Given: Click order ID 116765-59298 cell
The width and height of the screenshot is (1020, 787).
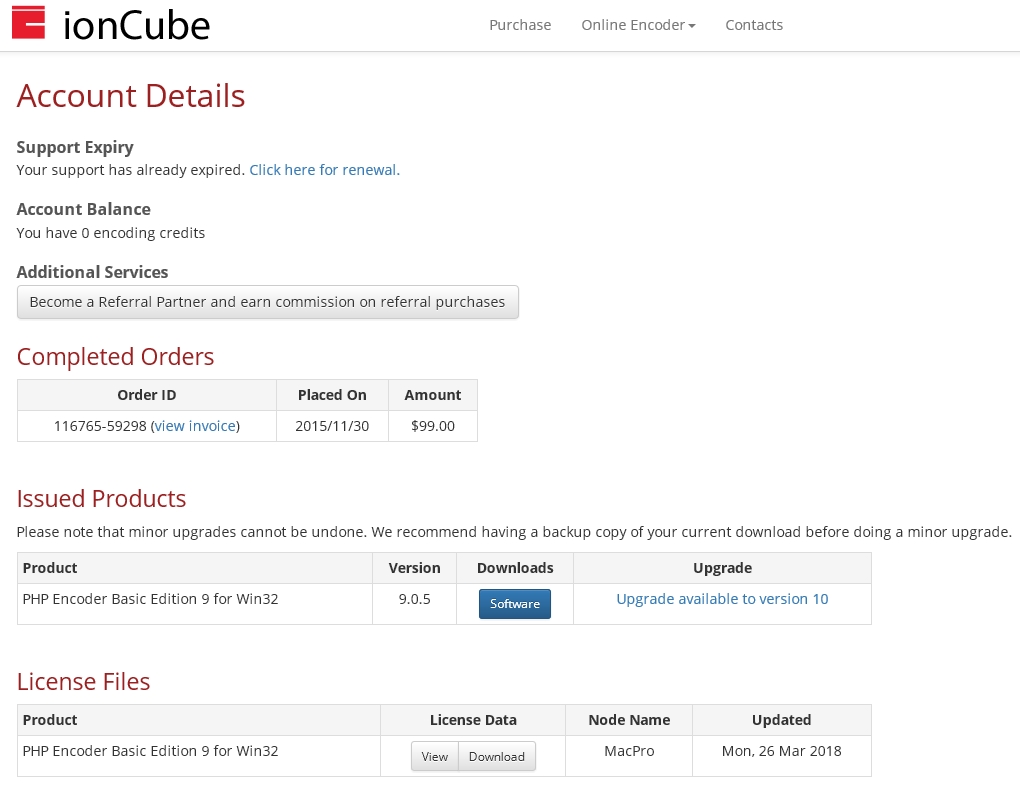Looking at the screenshot, I should (147, 426).
